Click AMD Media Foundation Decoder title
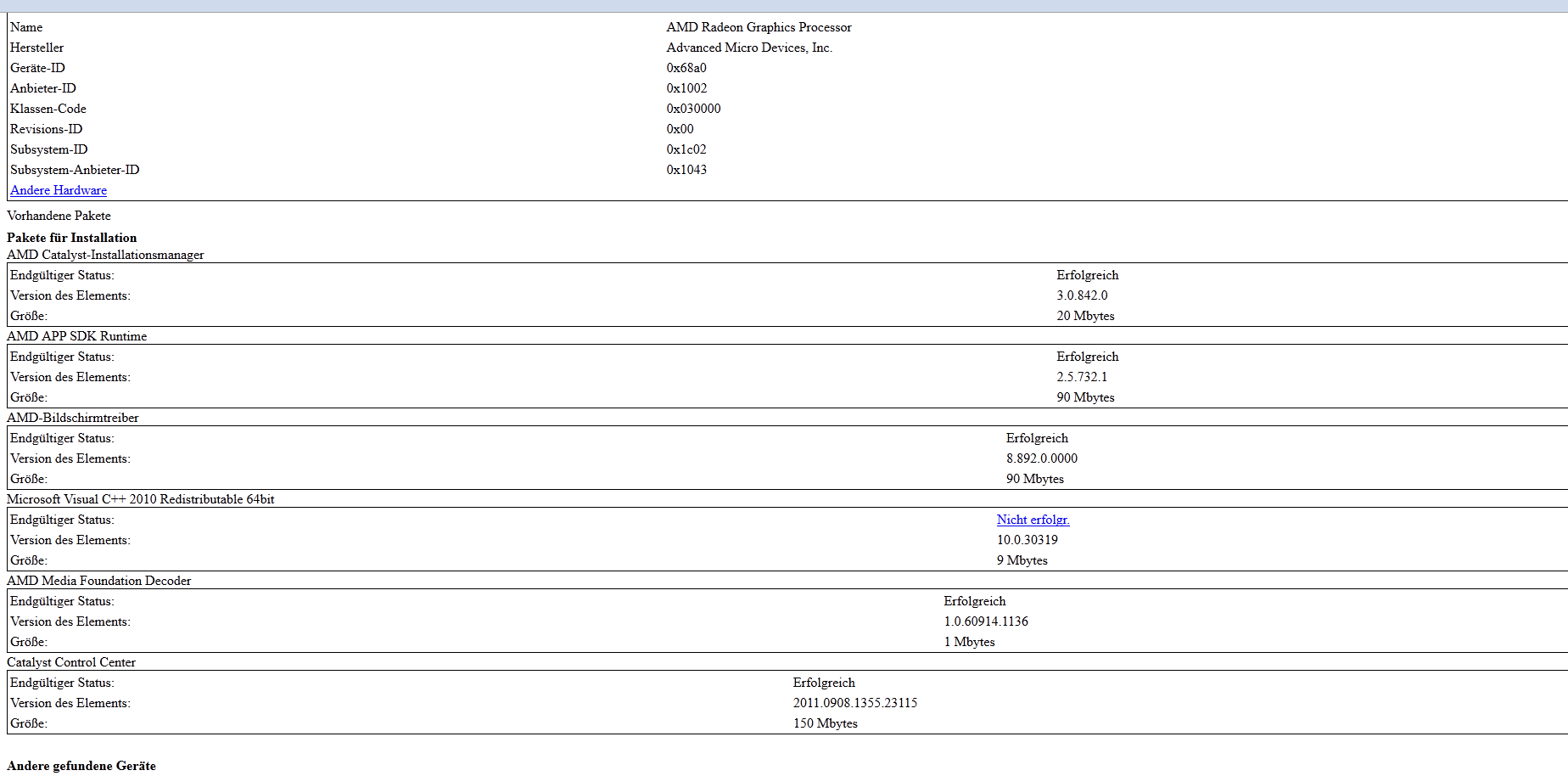Image resolution: width=1568 pixels, height=776 pixels. [98, 581]
